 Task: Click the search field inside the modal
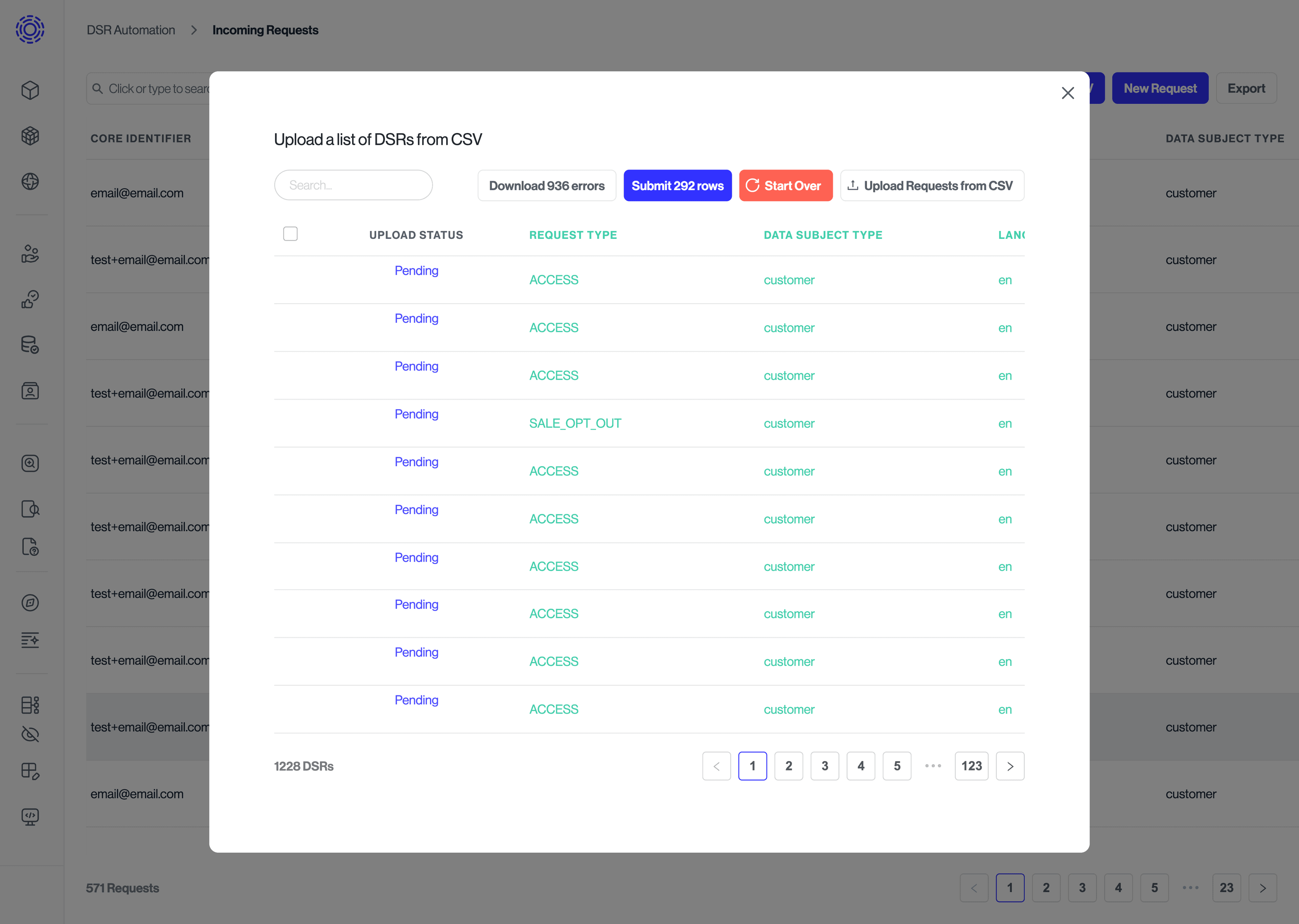tap(352, 185)
